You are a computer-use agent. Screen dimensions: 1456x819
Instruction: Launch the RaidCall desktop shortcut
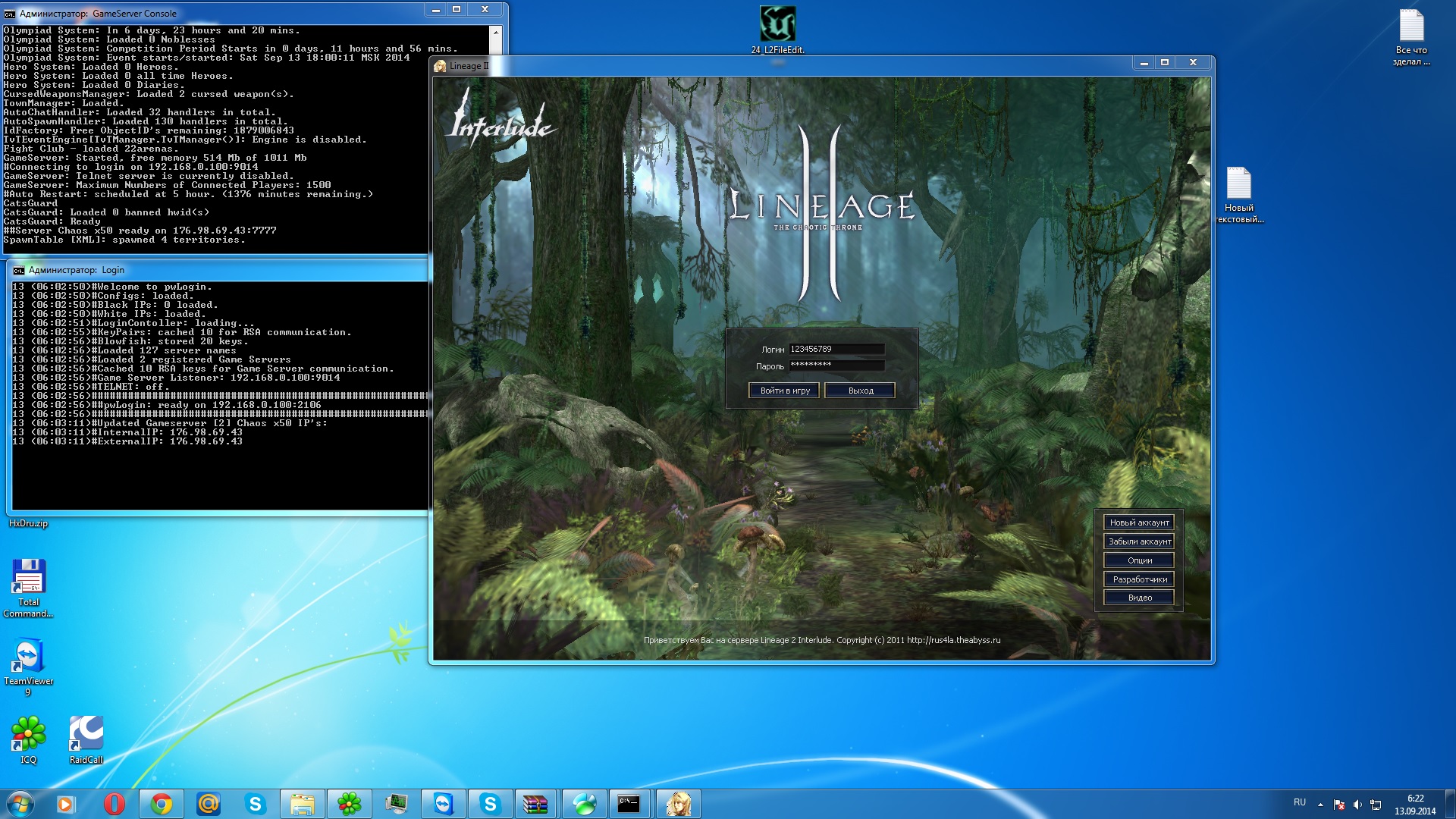[x=86, y=739]
